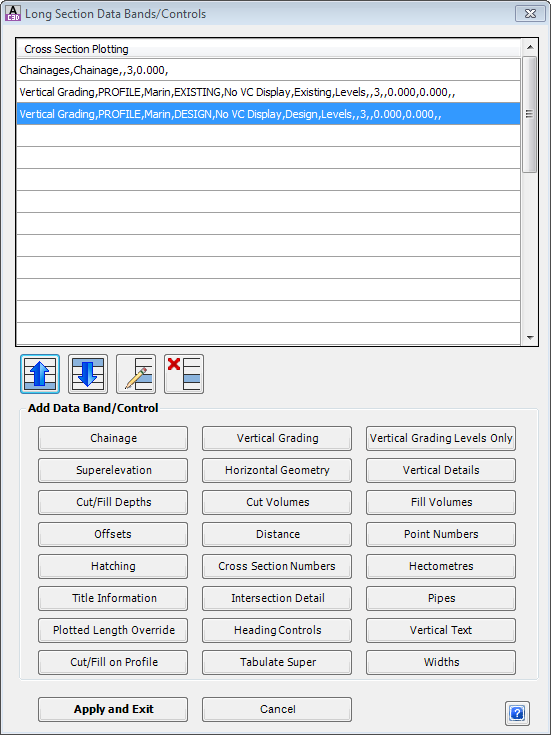
Task: Add Hatching control
Action: click(x=113, y=566)
